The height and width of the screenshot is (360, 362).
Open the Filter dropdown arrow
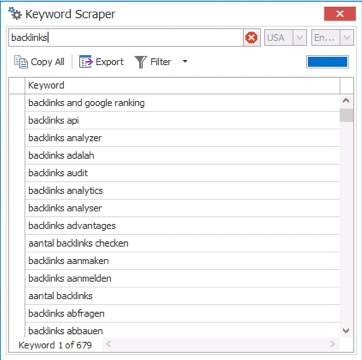pos(185,62)
